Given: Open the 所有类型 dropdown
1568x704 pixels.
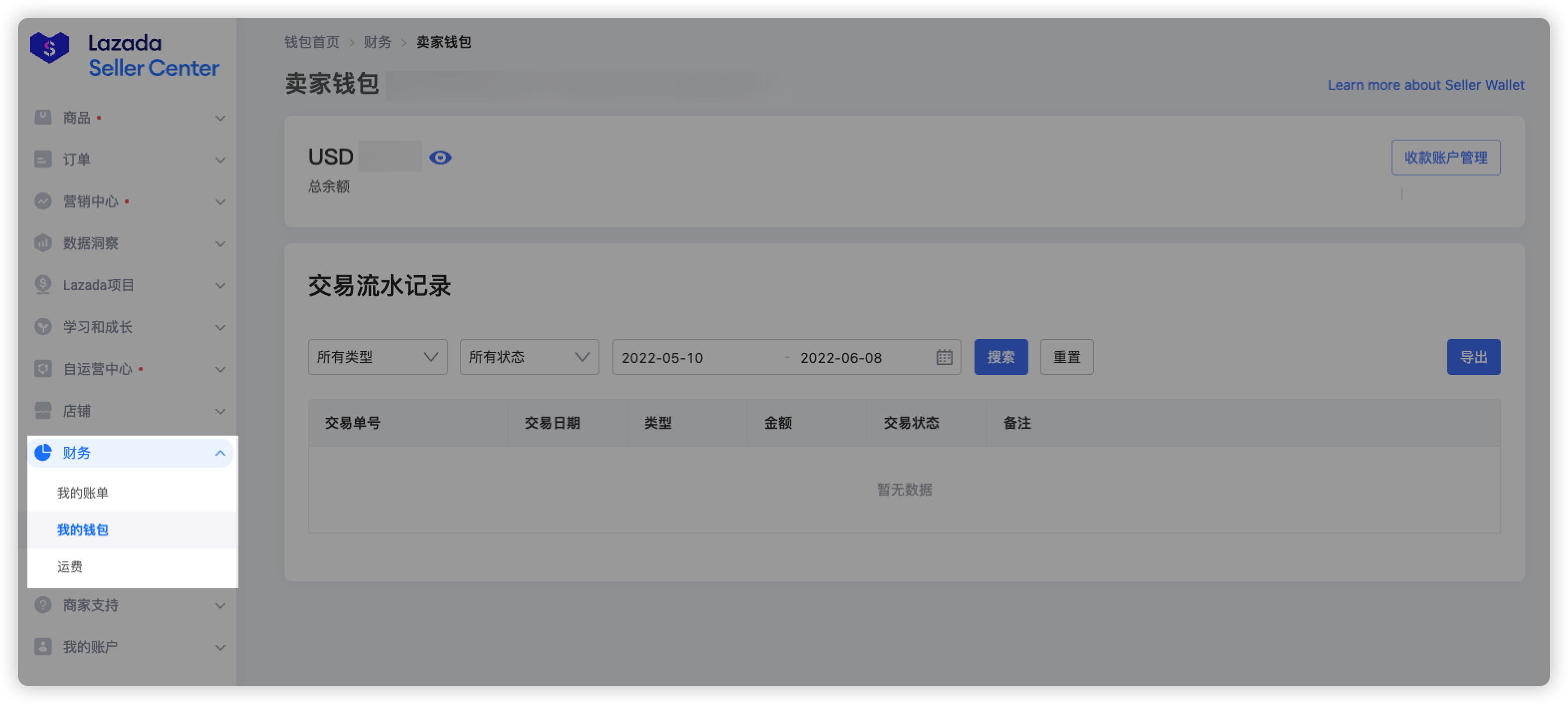Looking at the screenshot, I should tap(378, 357).
